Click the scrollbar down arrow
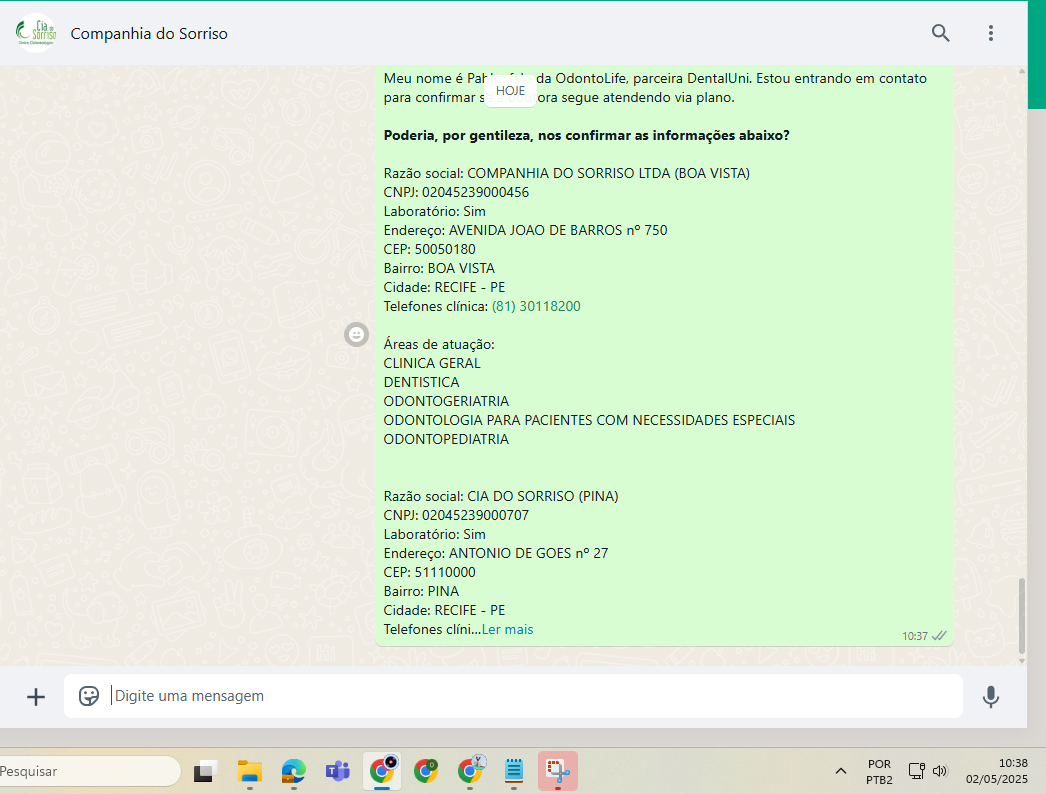This screenshot has height=794, width=1046. point(1021,661)
